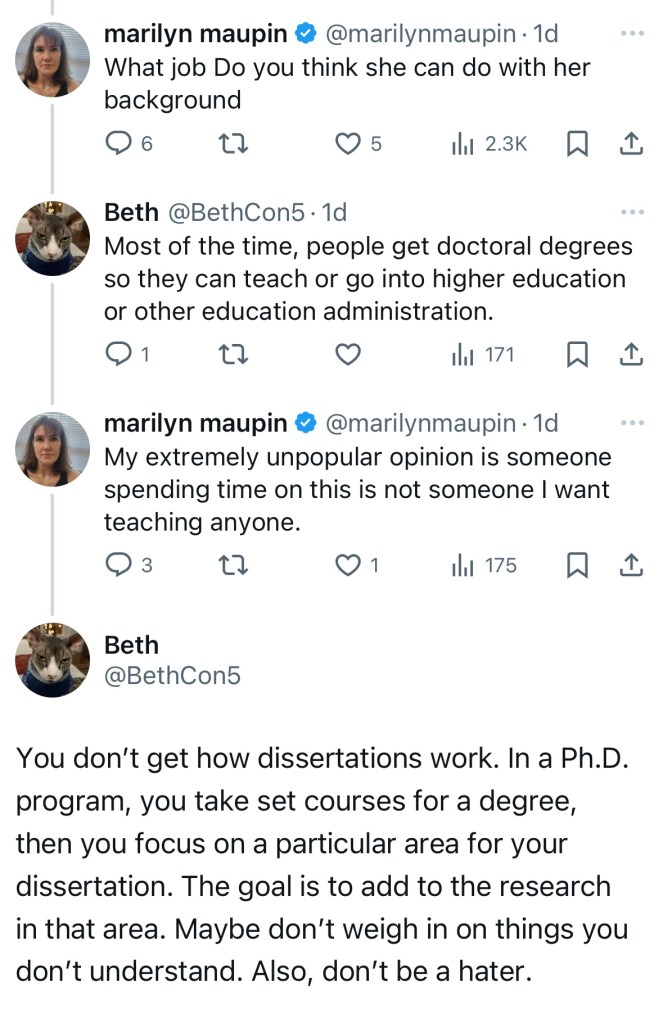Repost Beth's doctoral degrees tweet
The image size is (663, 1023).
tap(232, 354)
